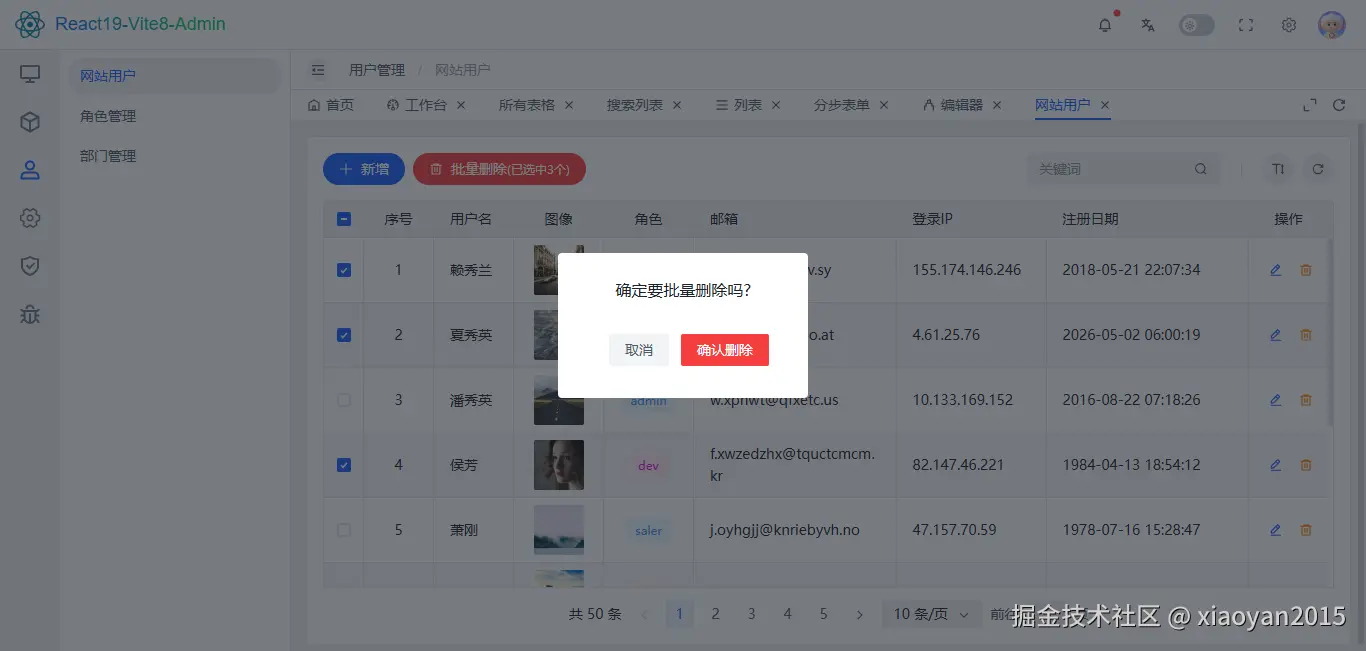Edit the row for 侯芳
1366x651 pixels.
[x=1275, y=465]
